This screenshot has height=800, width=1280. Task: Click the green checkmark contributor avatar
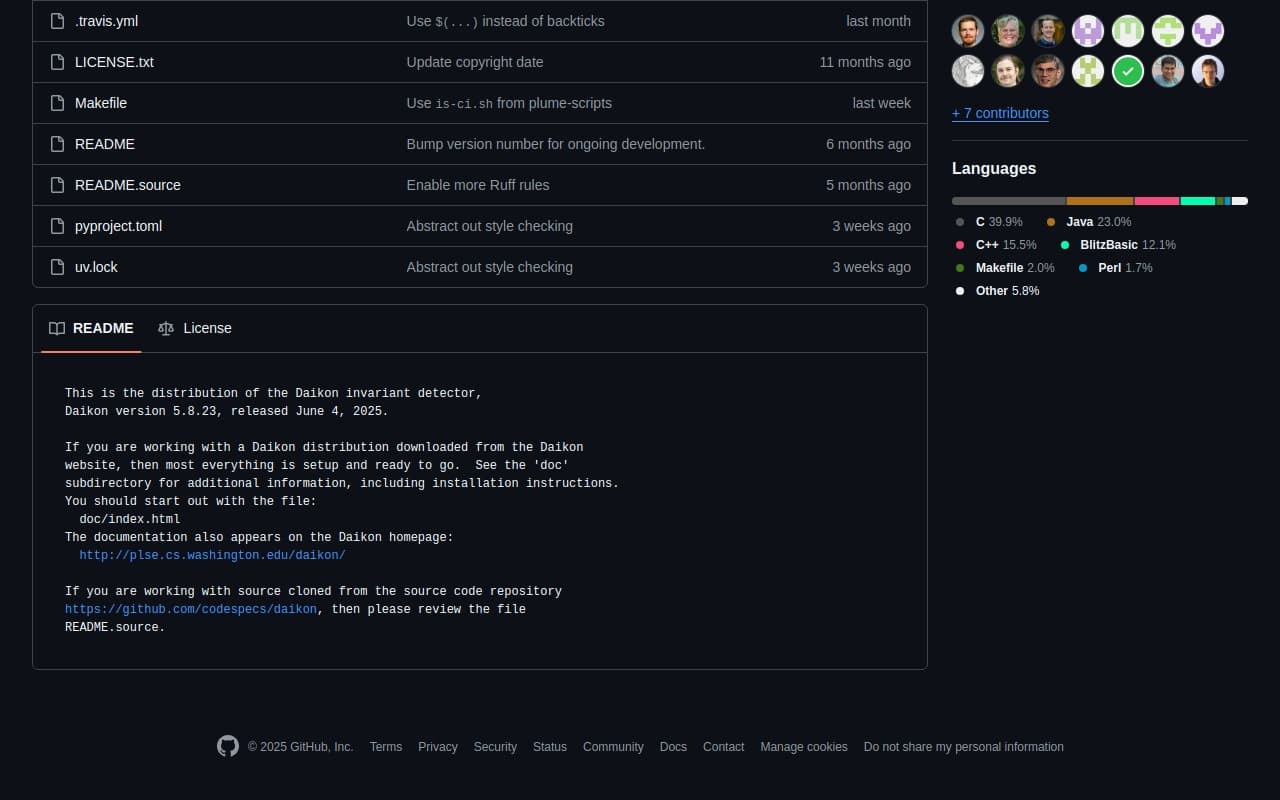tap(1128, 71)
